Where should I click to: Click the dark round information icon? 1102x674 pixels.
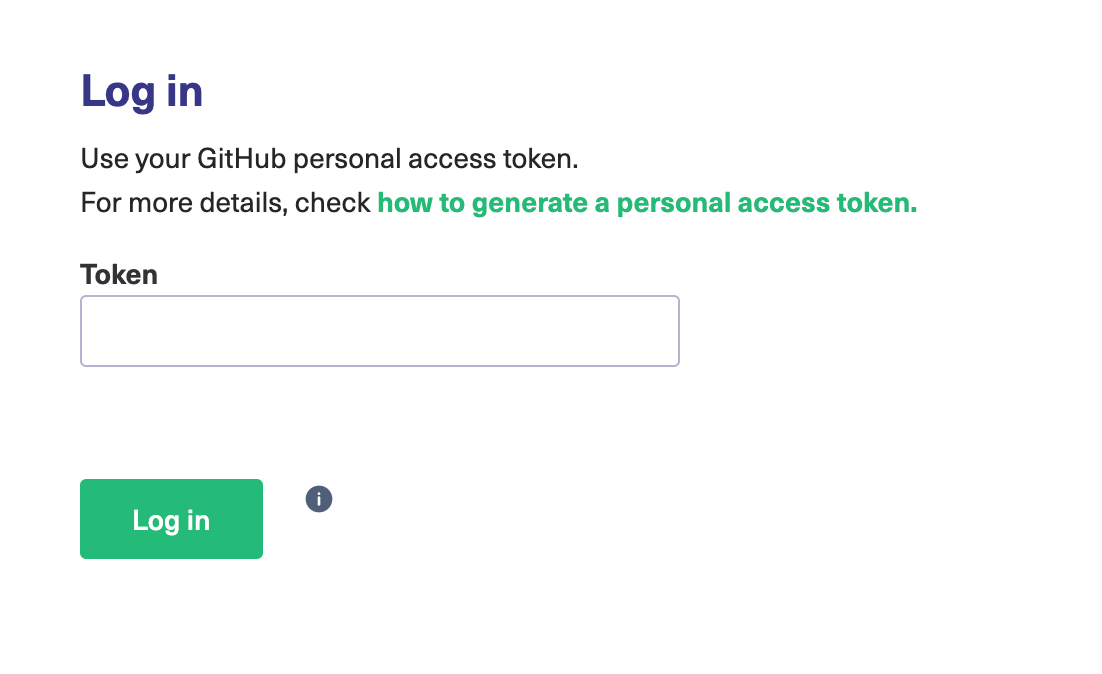(x=318, y=499)
